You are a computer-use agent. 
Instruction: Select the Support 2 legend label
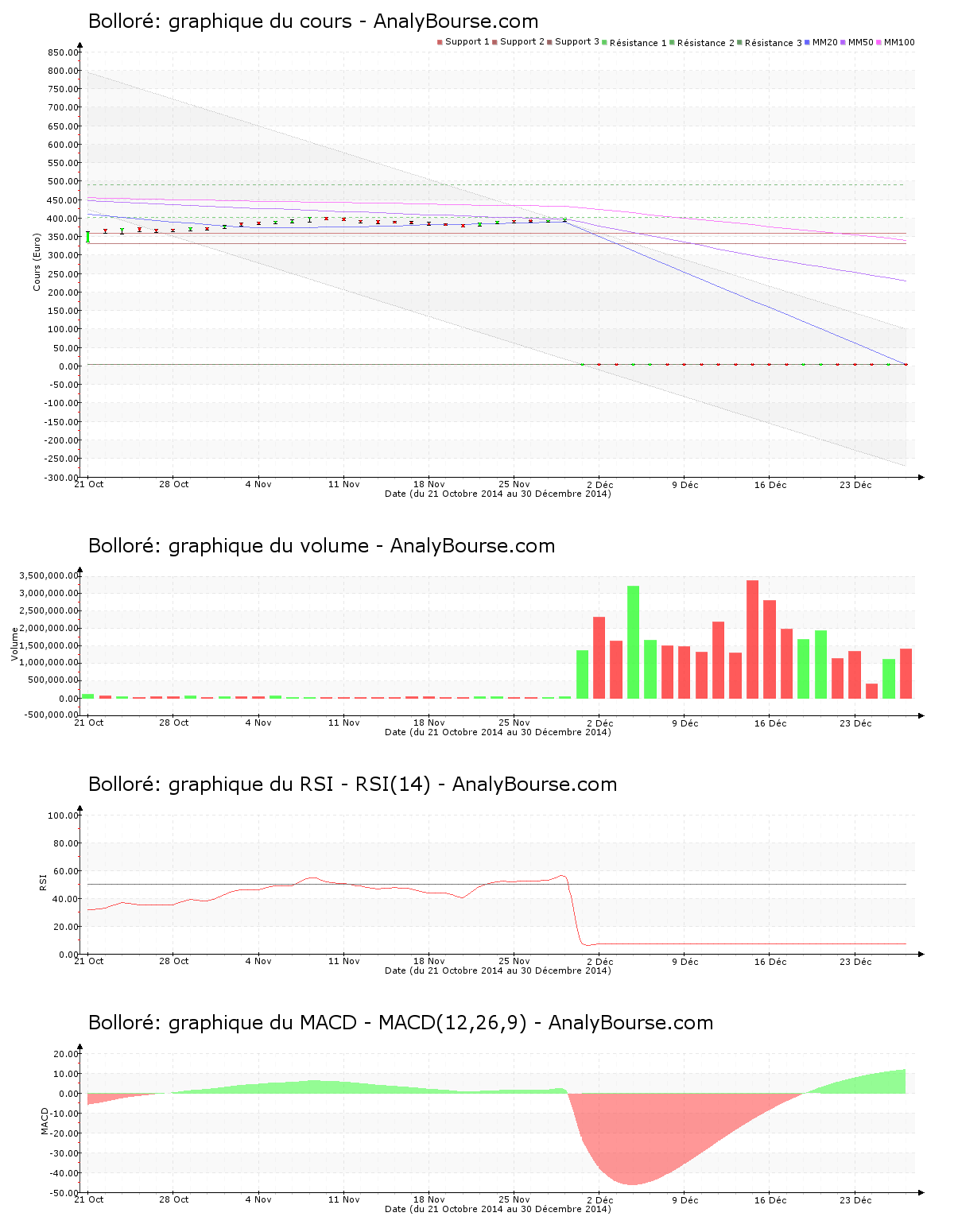[522, 41]
